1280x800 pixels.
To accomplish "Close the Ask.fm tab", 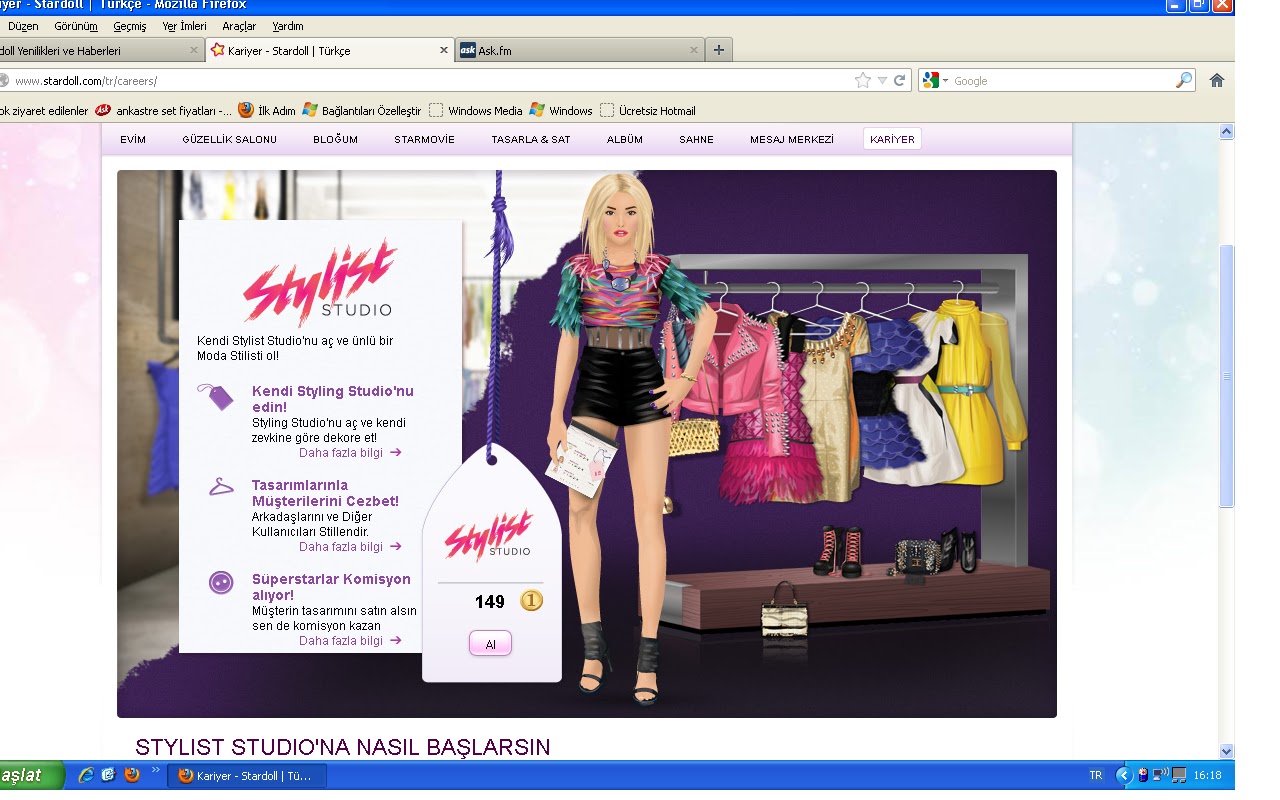I will pos(694,50).
